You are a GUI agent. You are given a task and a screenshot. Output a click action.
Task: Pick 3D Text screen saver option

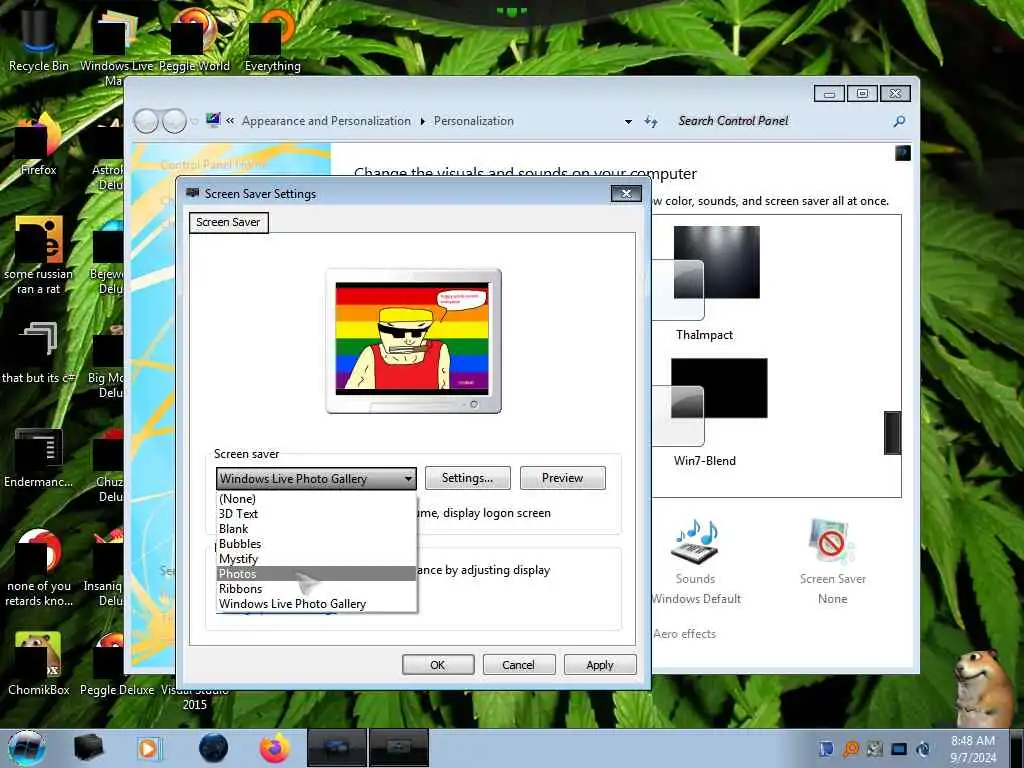316,513
